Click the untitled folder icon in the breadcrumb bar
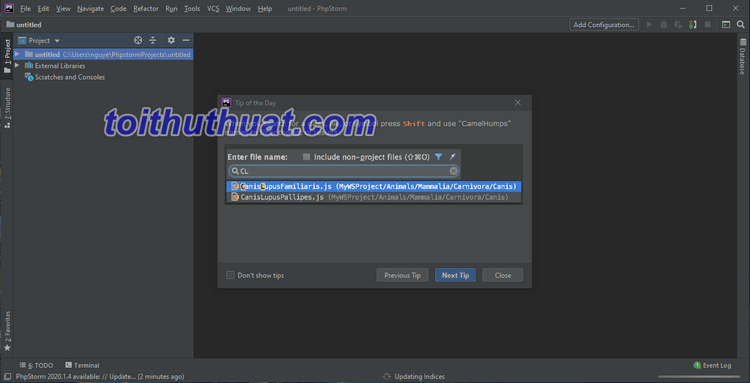Image resolution: width=750 pixels, height=383 pixels. coord(10,24)
